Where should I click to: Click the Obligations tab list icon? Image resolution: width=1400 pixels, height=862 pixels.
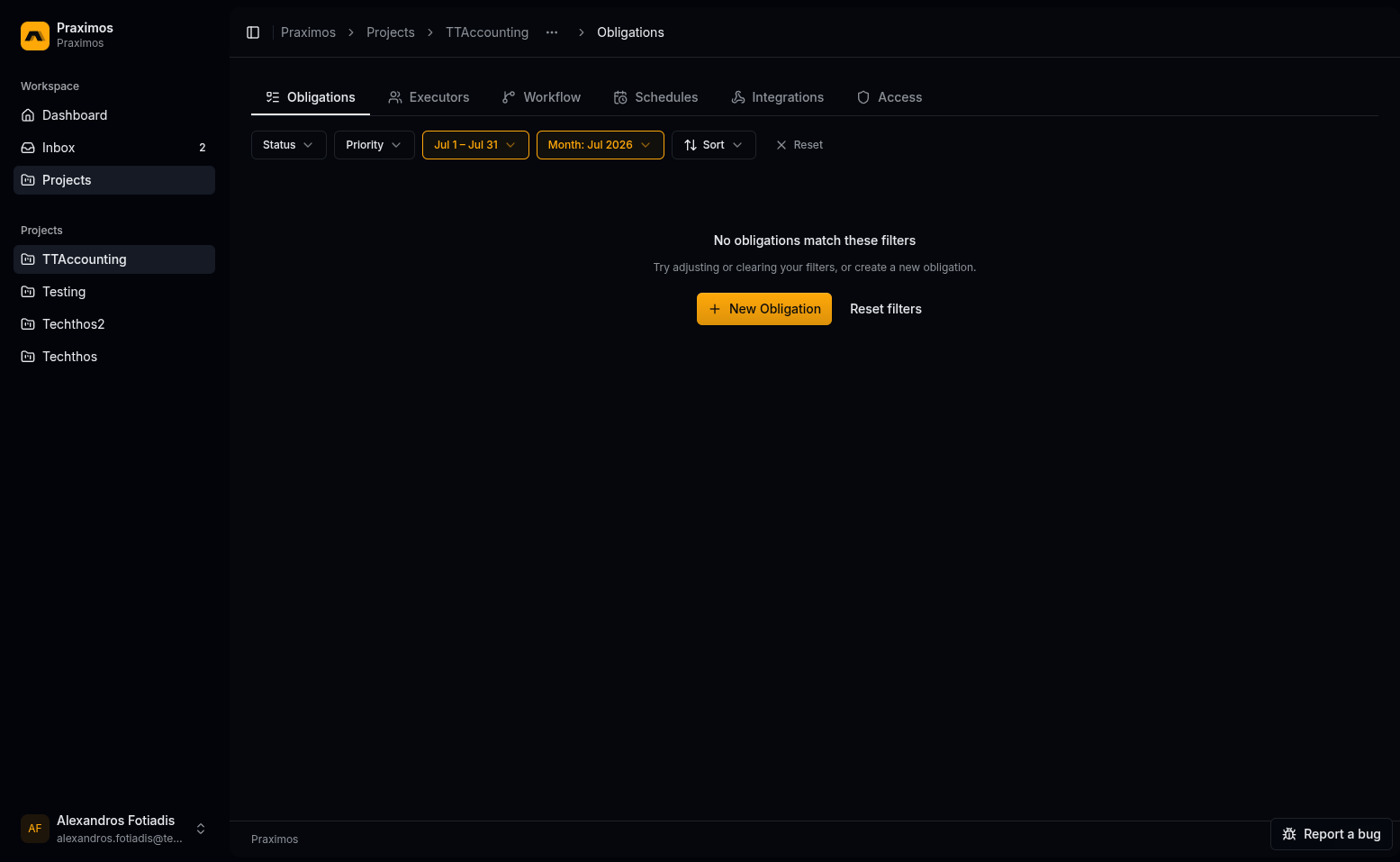tap(273, 97)
